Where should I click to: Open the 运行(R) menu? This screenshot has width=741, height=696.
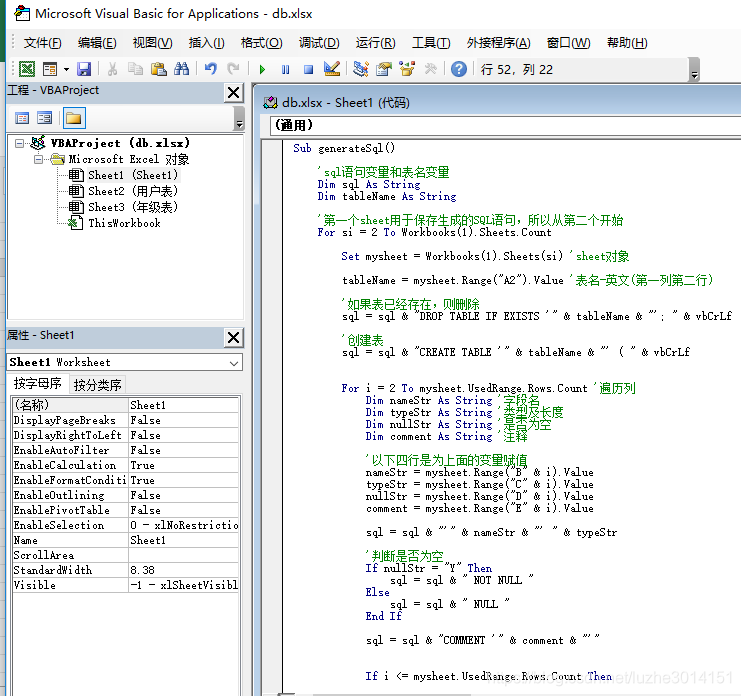(375, 43)
